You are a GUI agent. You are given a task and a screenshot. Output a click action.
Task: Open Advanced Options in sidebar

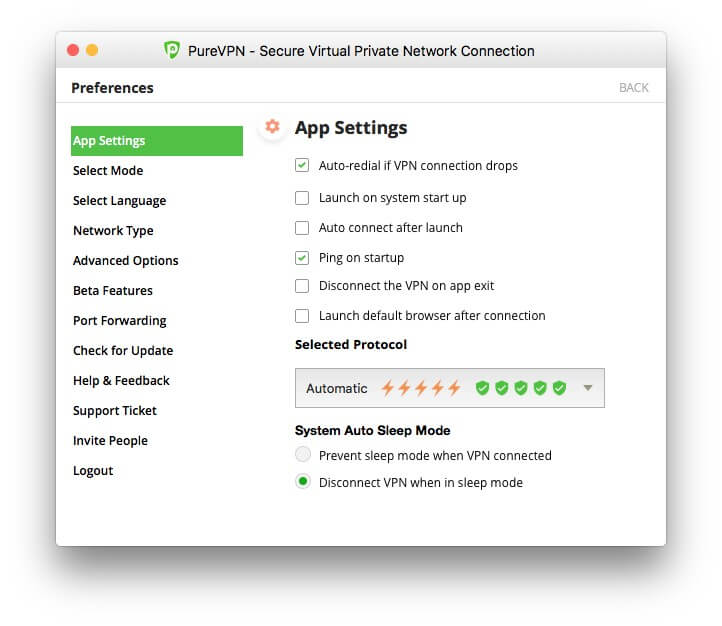pyautogui.click(x=126, y=261)
